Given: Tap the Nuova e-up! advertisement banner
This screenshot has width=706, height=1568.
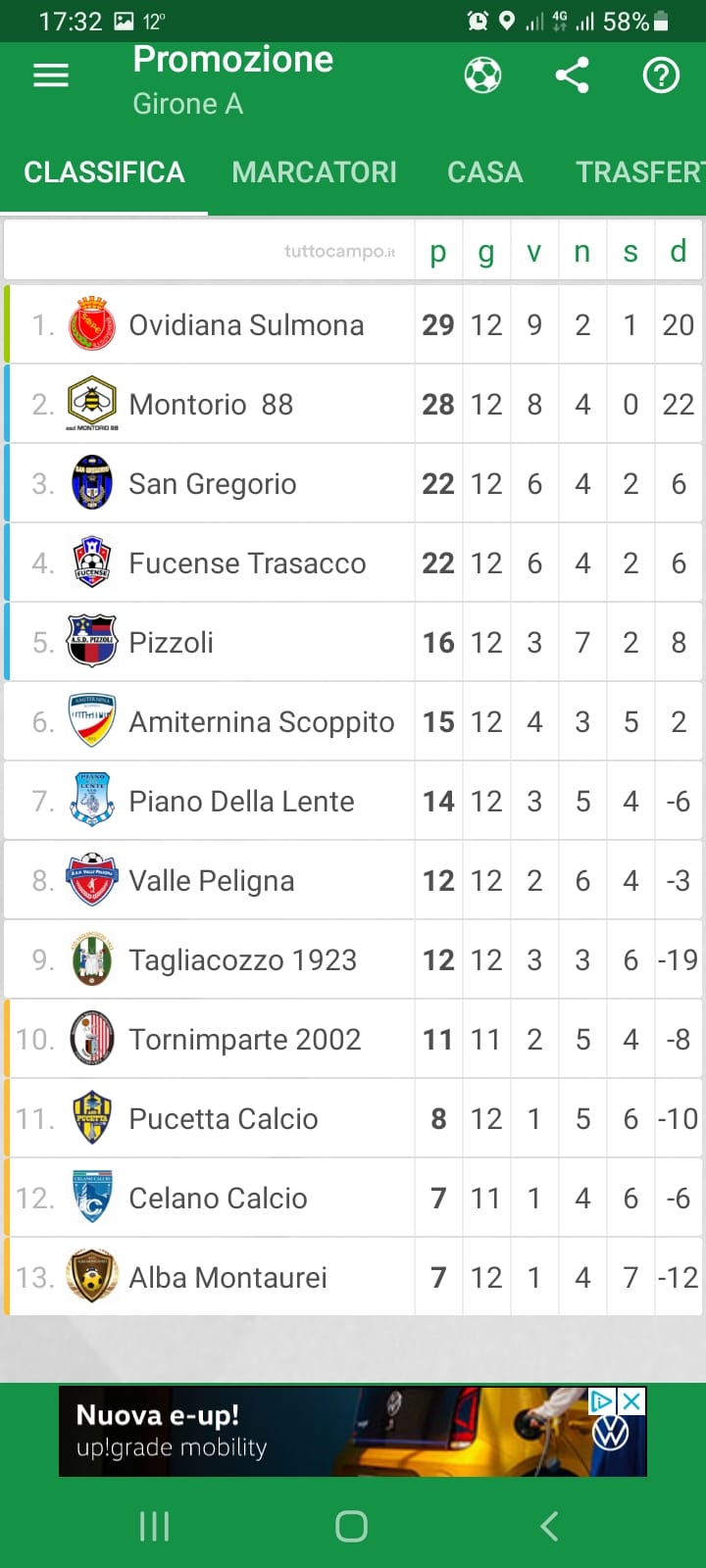Looking at the screenshot, I should point(324,1433).
